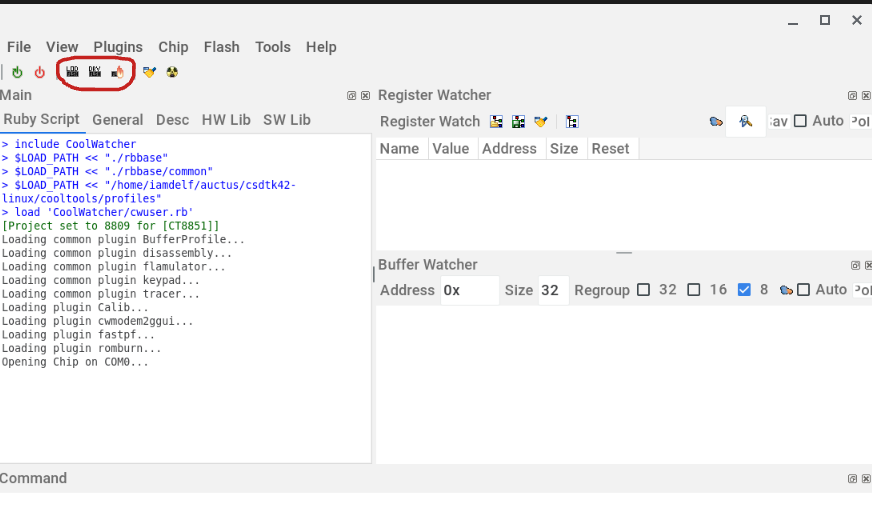Image resolution: width=872 pixels, height=512 pixels.
Task: Click the red power-off icon
Action: (x=40, y=72)
